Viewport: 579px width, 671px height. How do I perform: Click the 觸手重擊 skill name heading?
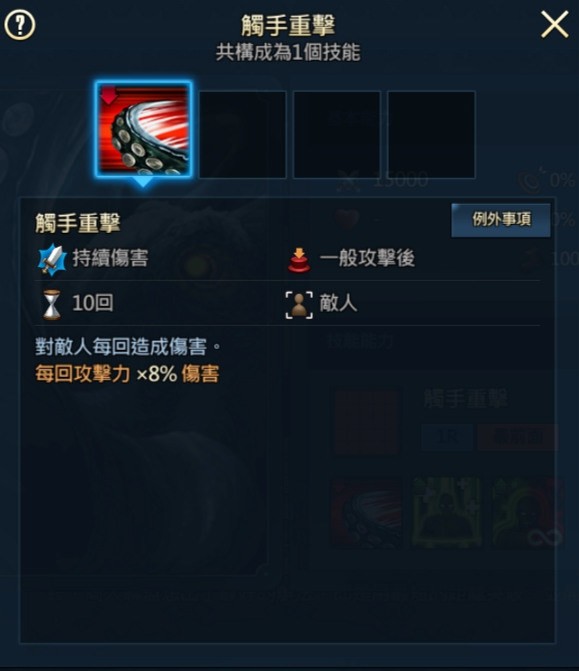pyautogui.click(x=78, y=223)
